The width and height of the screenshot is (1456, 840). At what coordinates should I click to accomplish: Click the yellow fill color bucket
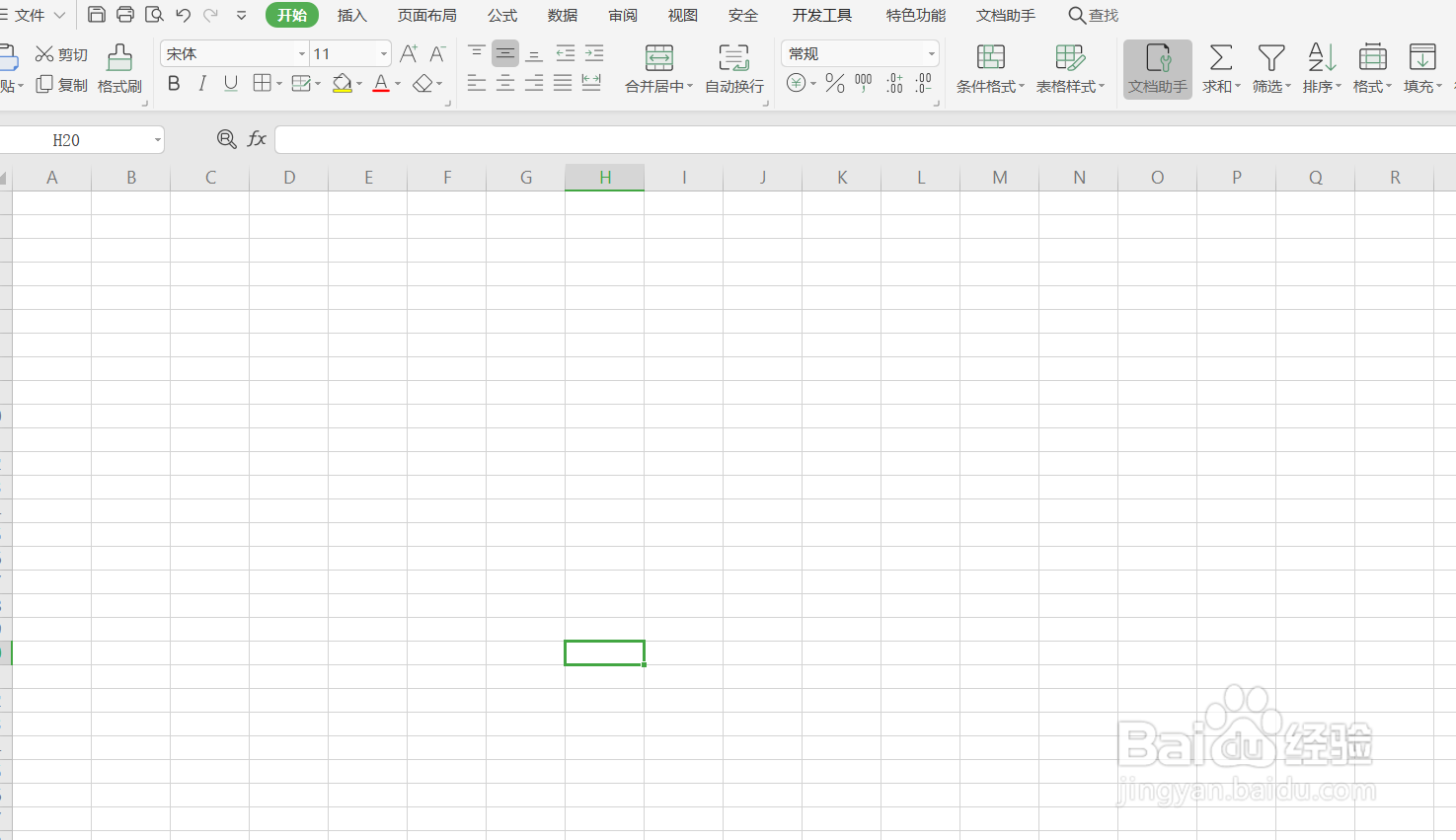pos(343,84)
